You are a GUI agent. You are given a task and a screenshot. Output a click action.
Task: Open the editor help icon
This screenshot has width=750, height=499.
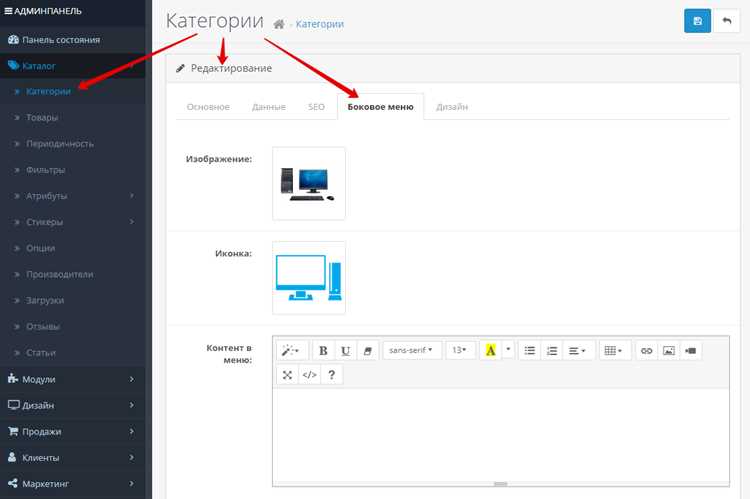pyautogui.click(x=331, y=375)
